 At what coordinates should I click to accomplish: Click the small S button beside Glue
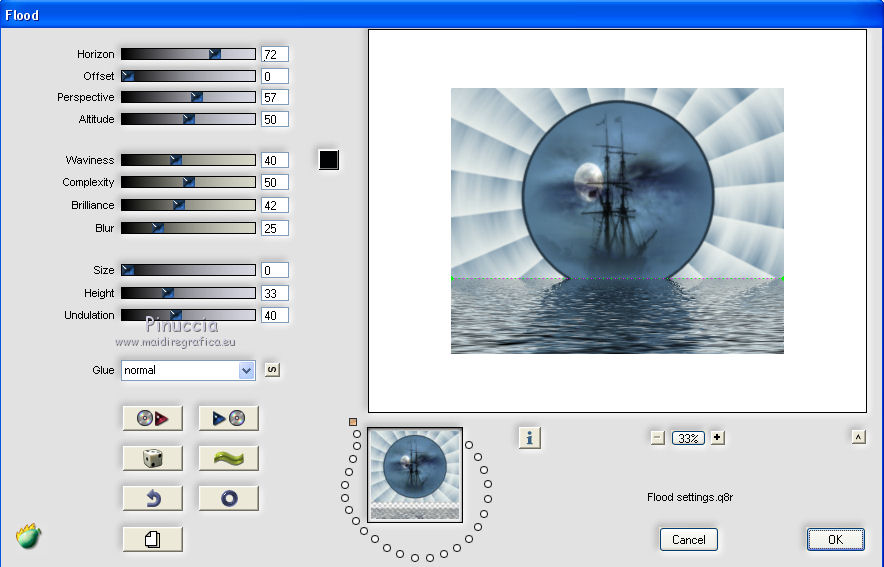click(x=272, y=370)
